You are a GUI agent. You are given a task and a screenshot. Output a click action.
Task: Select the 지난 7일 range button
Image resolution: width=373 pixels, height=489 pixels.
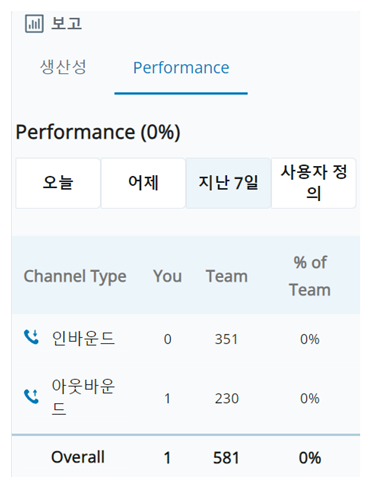click(228, 183)
